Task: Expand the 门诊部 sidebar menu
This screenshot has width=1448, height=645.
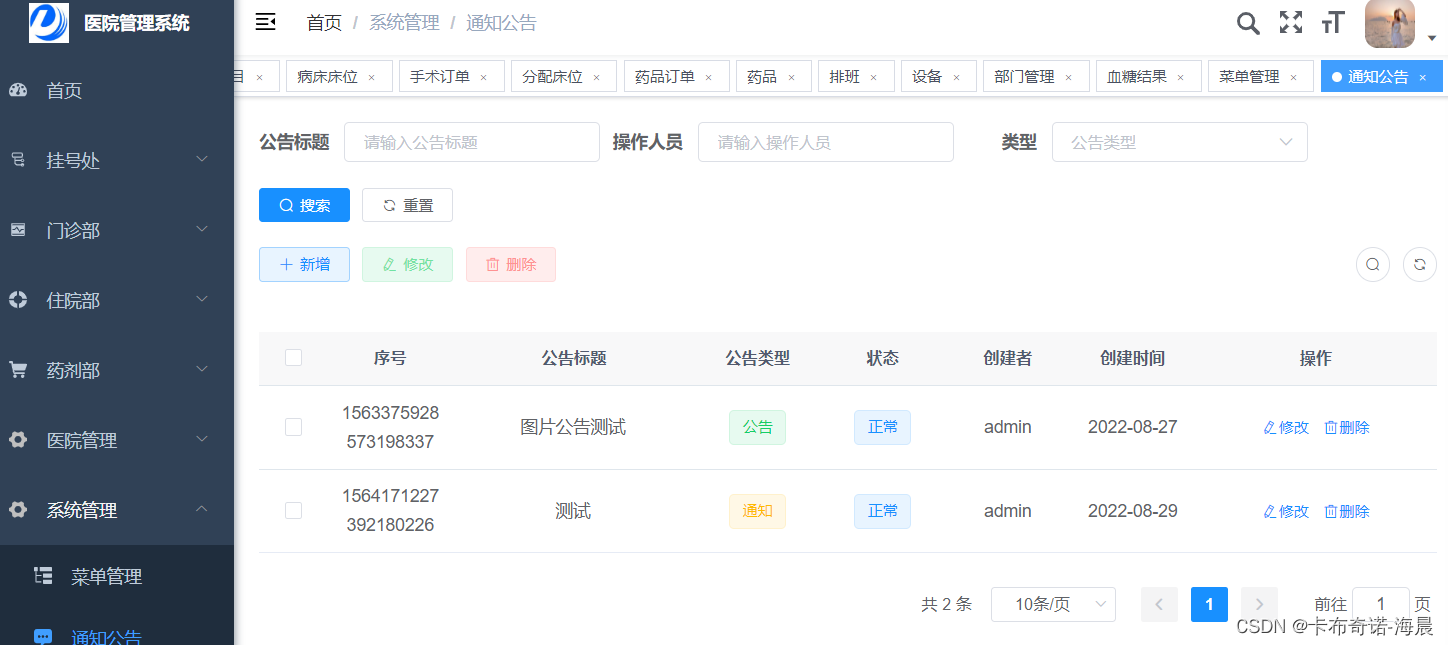Action: 117,231
